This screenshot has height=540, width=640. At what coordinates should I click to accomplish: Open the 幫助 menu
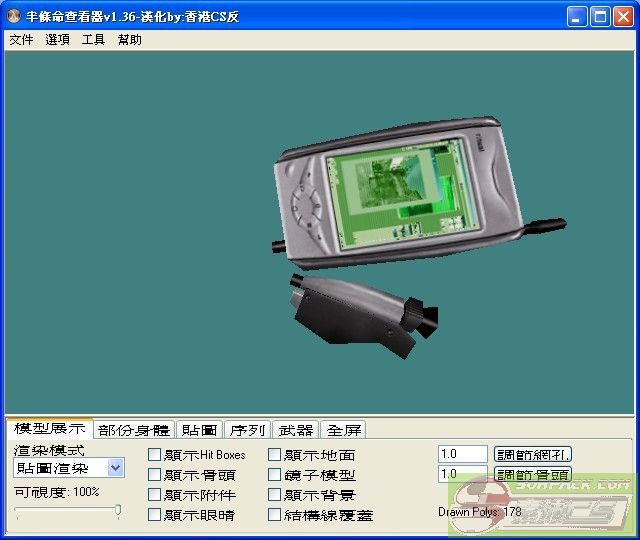coord(129,40)
